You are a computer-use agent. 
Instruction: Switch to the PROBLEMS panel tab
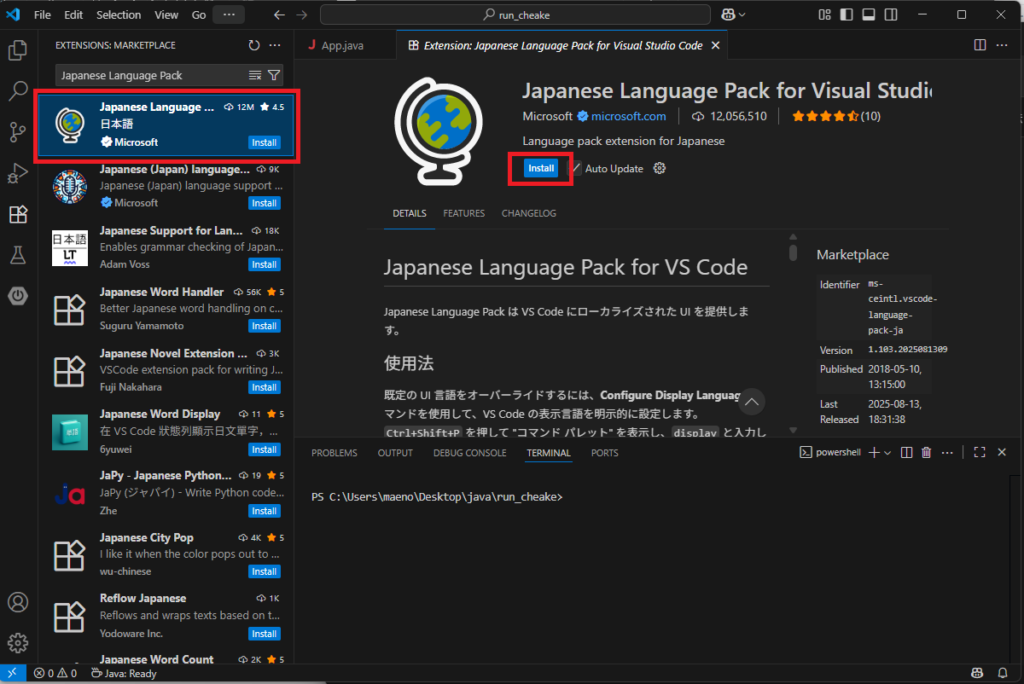tap(334, 453)
